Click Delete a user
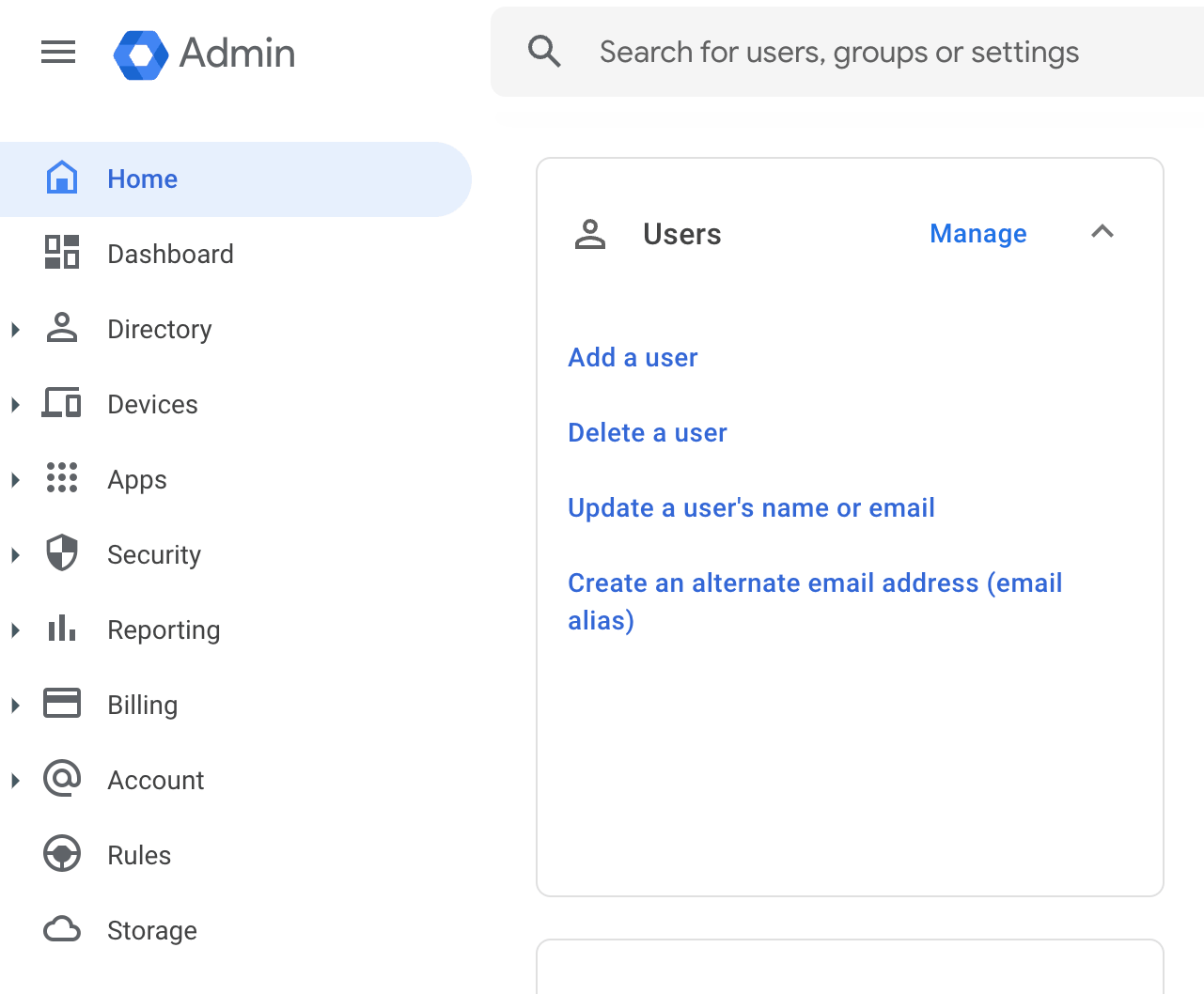The height and width of the screenshot is (994, 1204). click(x=647, y=432)
